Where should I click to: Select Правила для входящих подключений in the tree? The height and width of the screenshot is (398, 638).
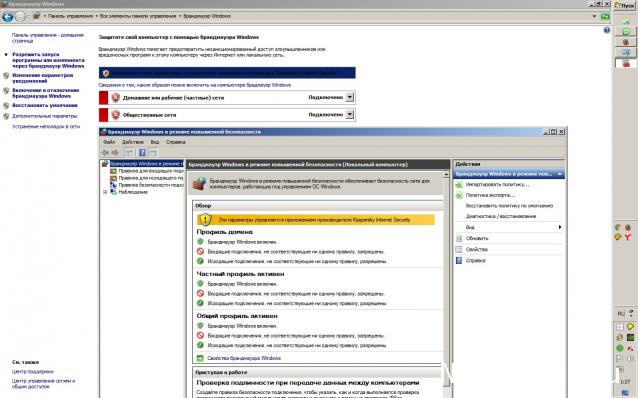click(x=151, y=171)
